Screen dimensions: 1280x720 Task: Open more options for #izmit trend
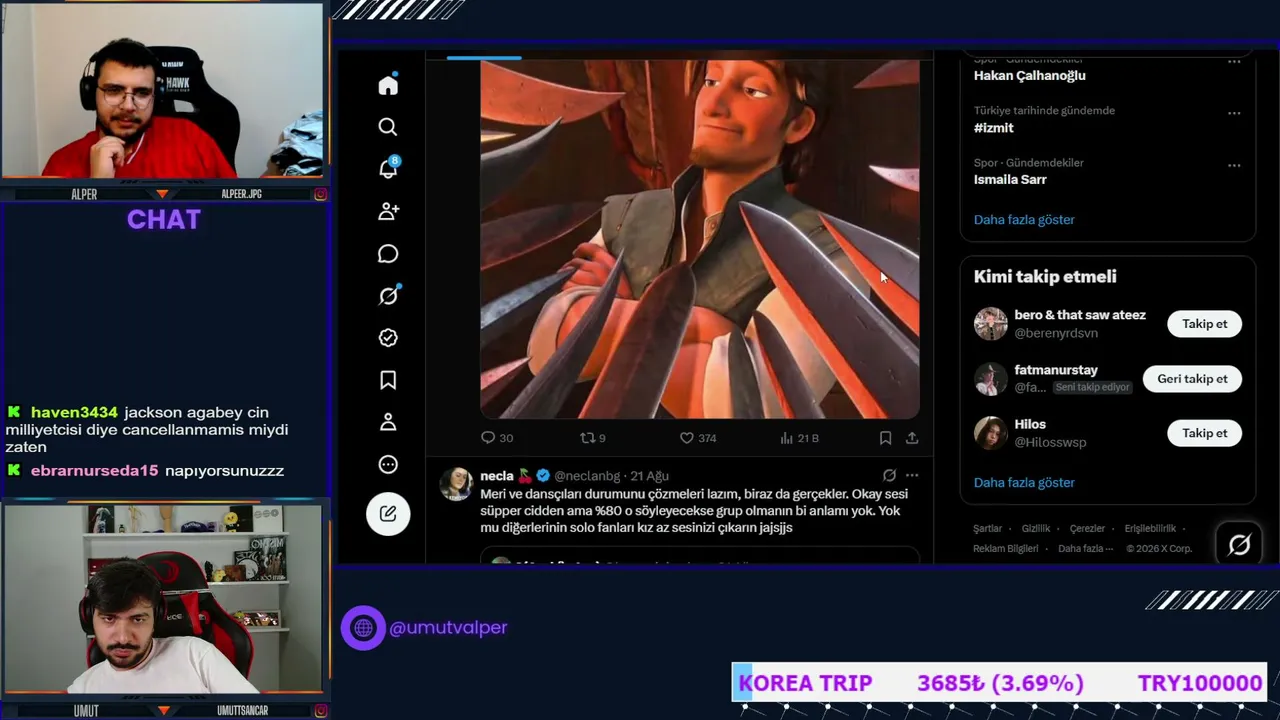point(1234,113)
